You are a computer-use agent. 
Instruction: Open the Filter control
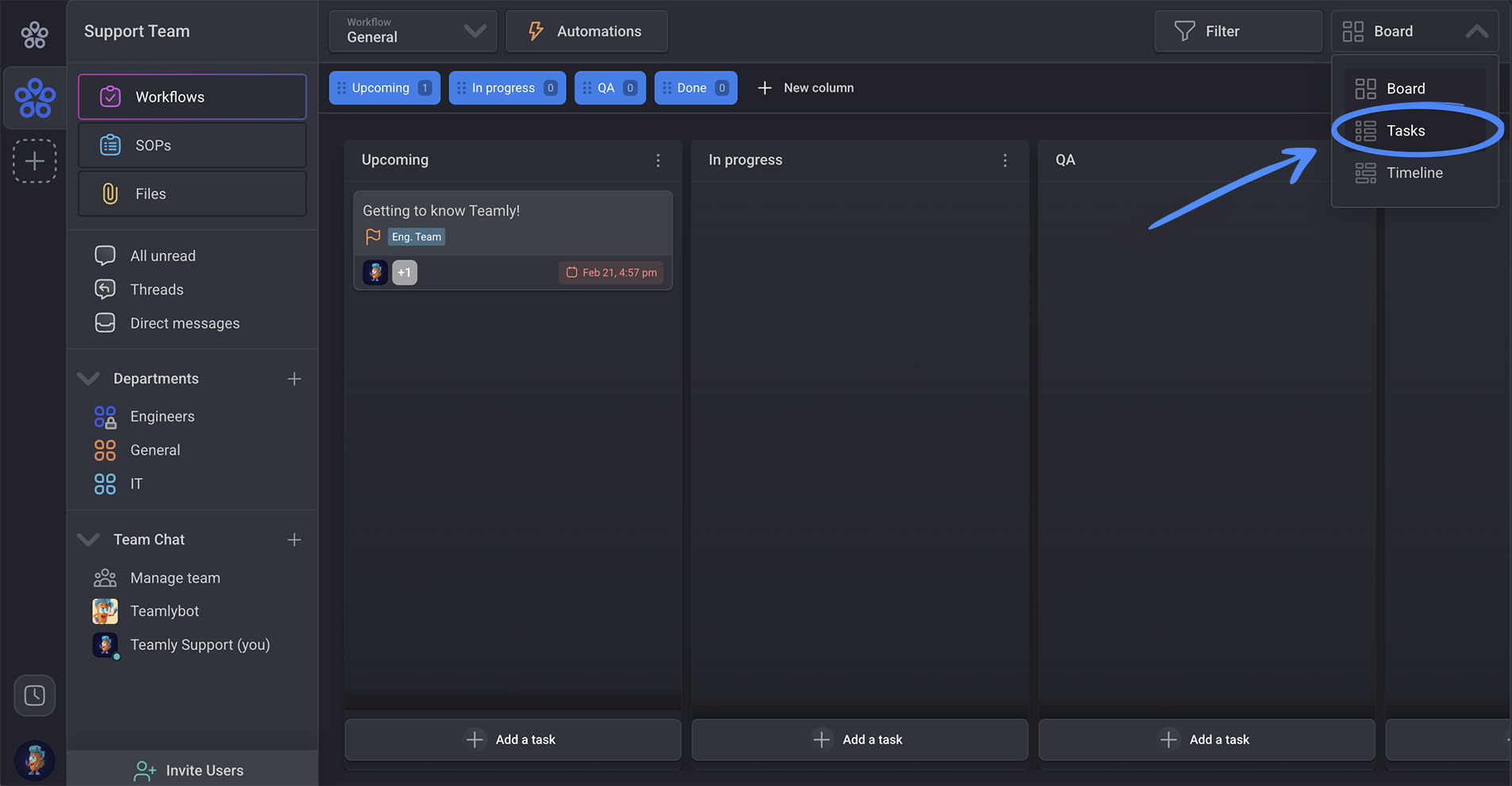(x=1237, y=31)
